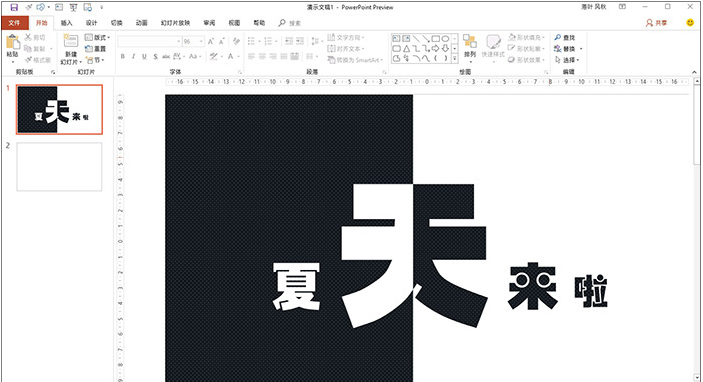This screenshot has width=703, height=382.
Task: Switch to the Slide Show tab
Action: point(175,23)
